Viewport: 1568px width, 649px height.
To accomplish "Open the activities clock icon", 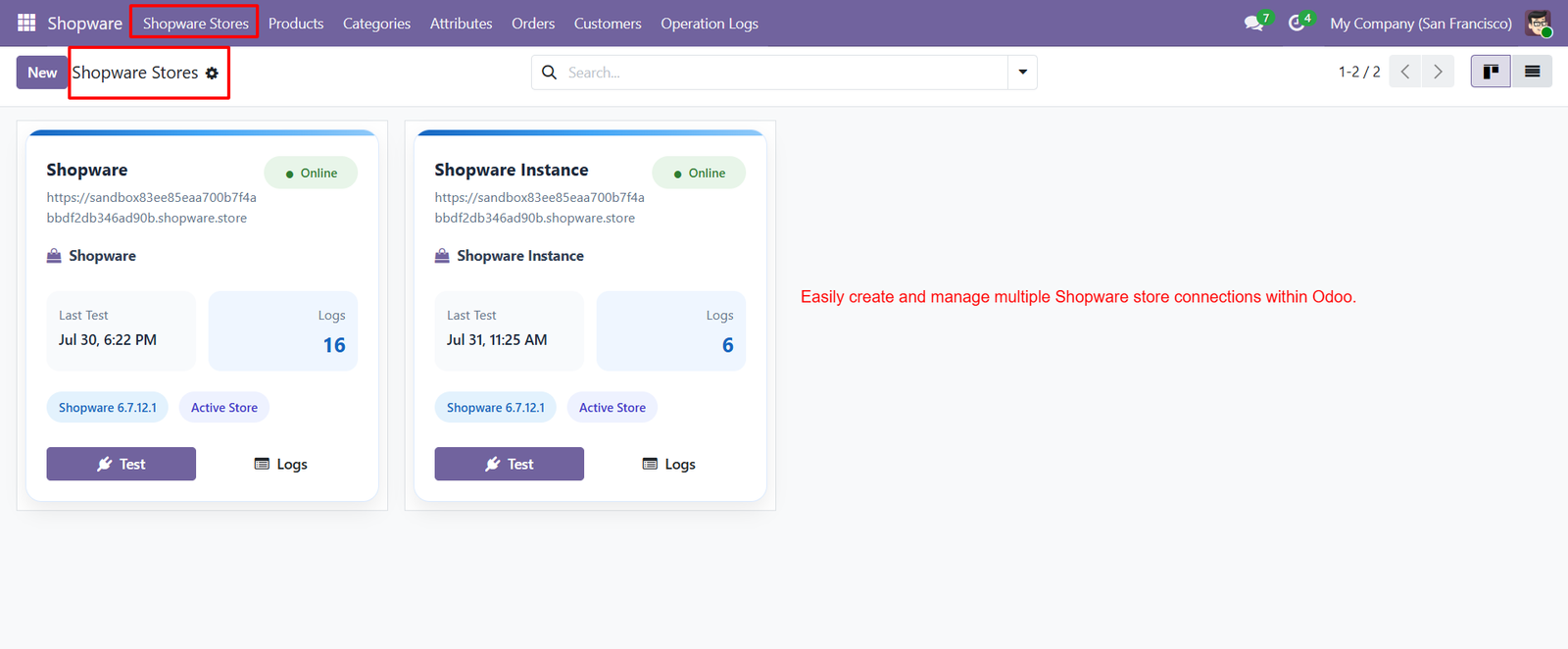I will [1298, 23].
